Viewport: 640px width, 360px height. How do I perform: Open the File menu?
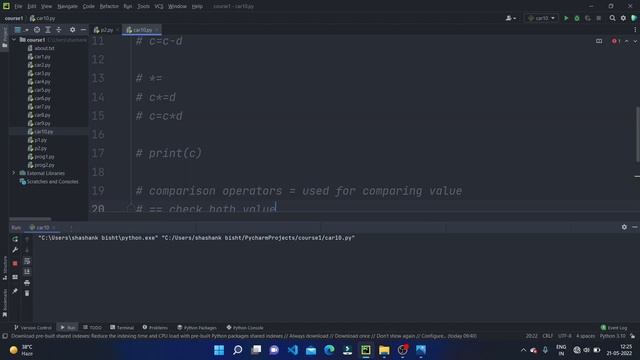[x=18, y=6]
